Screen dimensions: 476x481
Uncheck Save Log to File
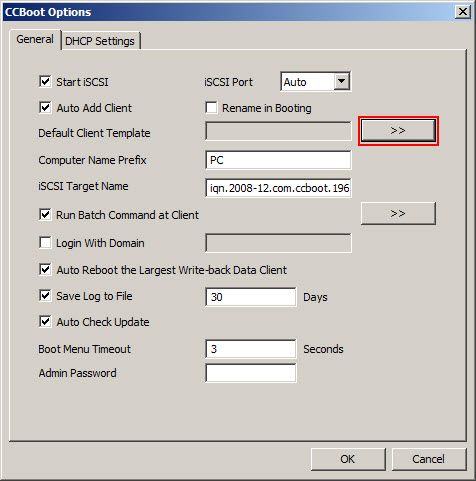click(x=45, y=296)
